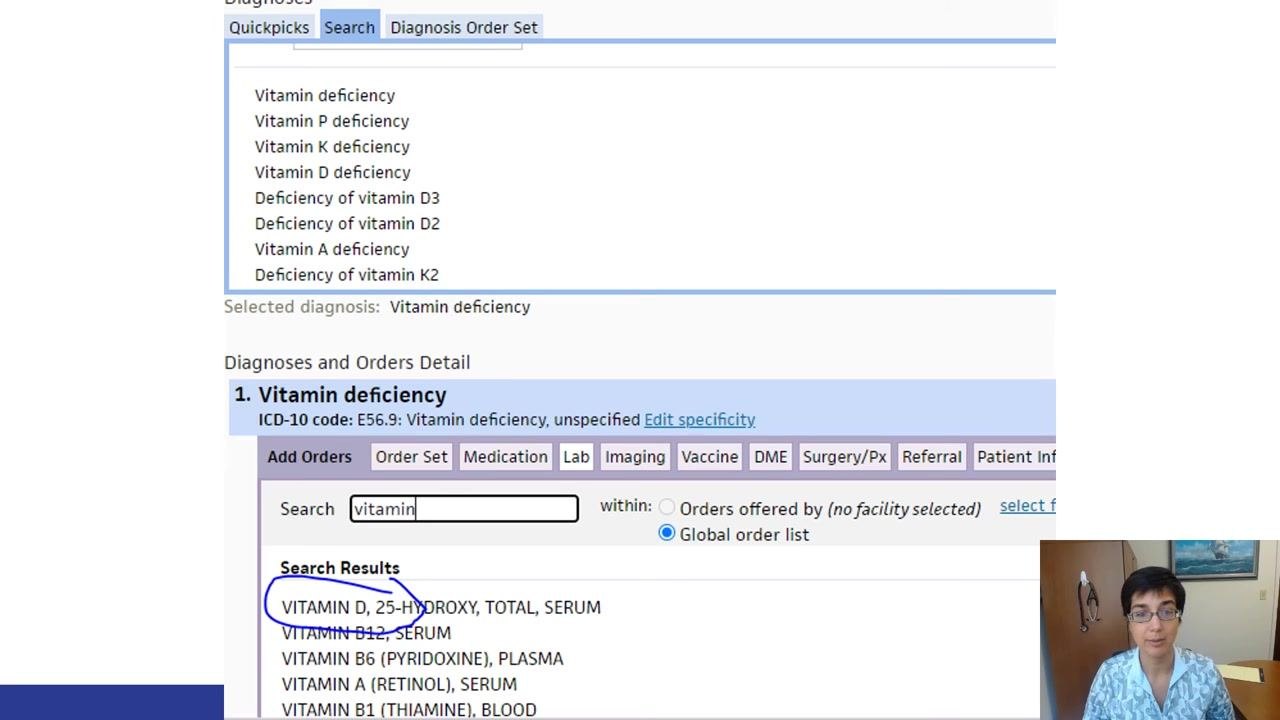Pick 'Deficiency of vitamin K2'
This screenshot has width=1280, height=720.
pos(346,275)
